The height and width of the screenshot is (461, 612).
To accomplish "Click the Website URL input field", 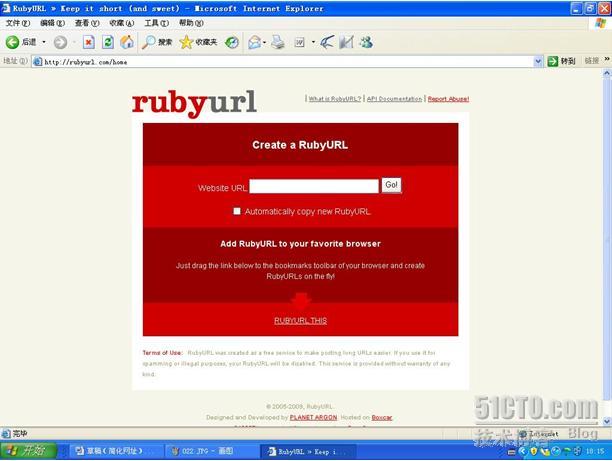I will [x=314, y=186].
